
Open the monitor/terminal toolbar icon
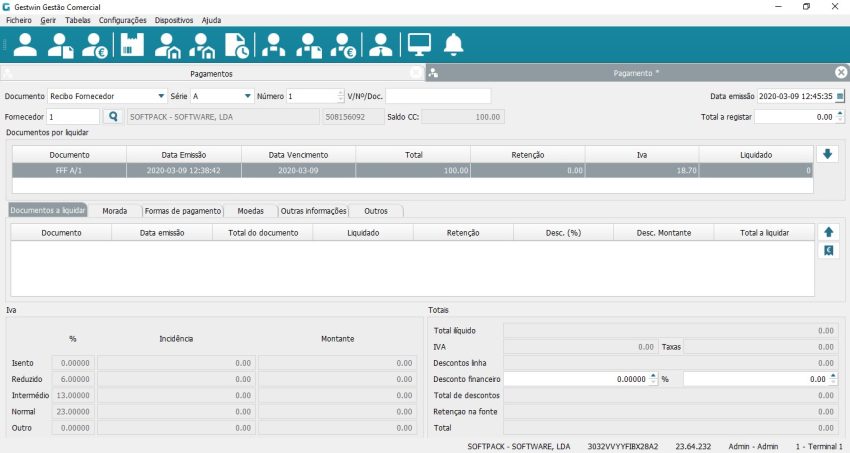tap(419, 45)
